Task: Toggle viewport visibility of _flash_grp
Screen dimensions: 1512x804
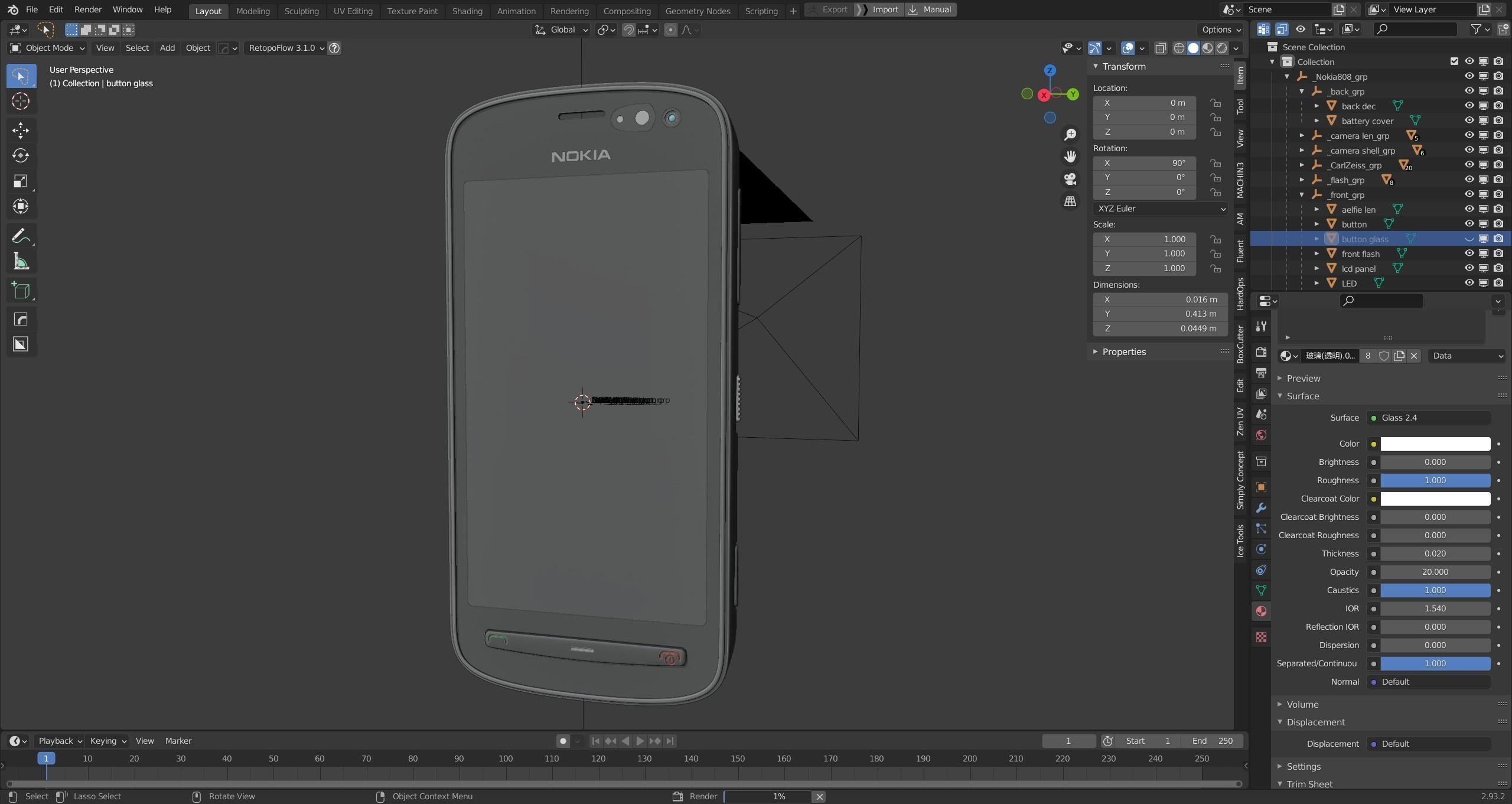Action: click(1469, 180)
